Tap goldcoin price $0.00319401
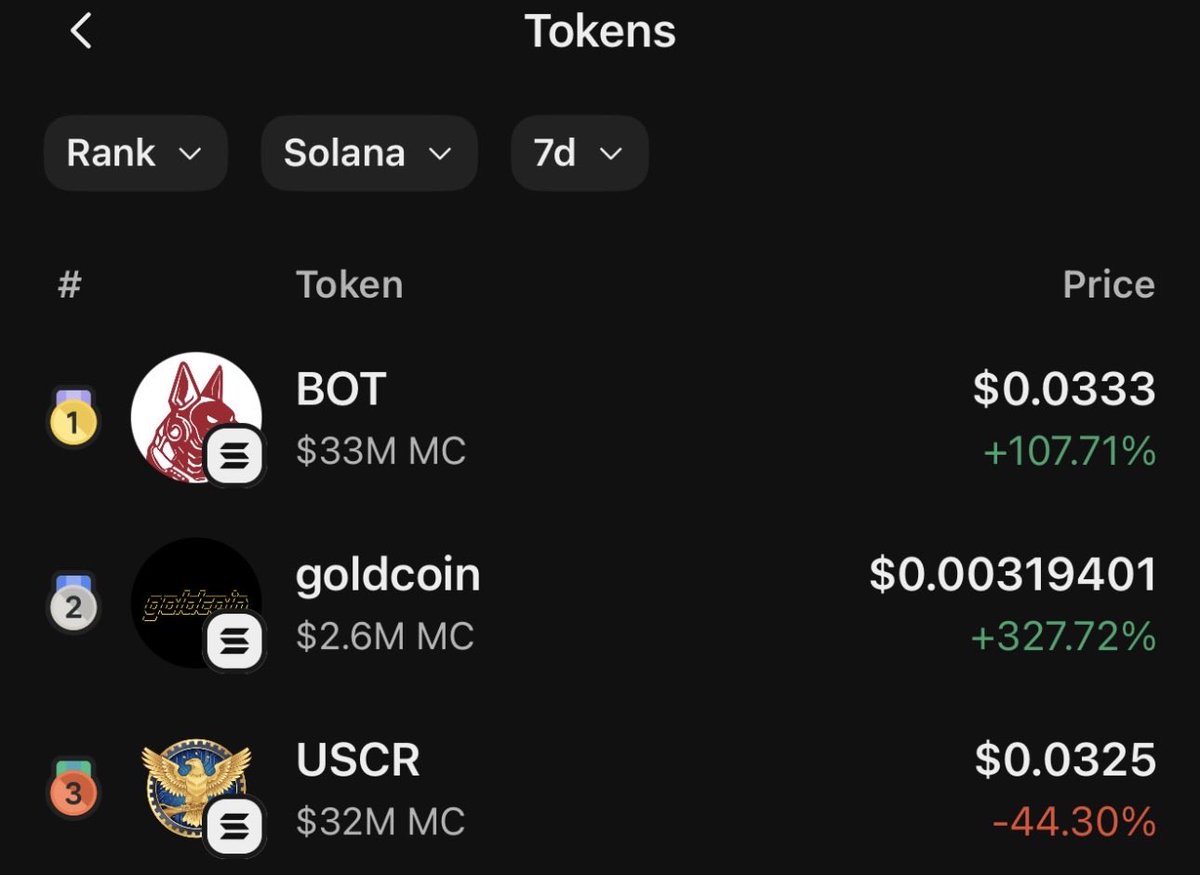This screenshot has width=1200, height=875. point(1012,575)
